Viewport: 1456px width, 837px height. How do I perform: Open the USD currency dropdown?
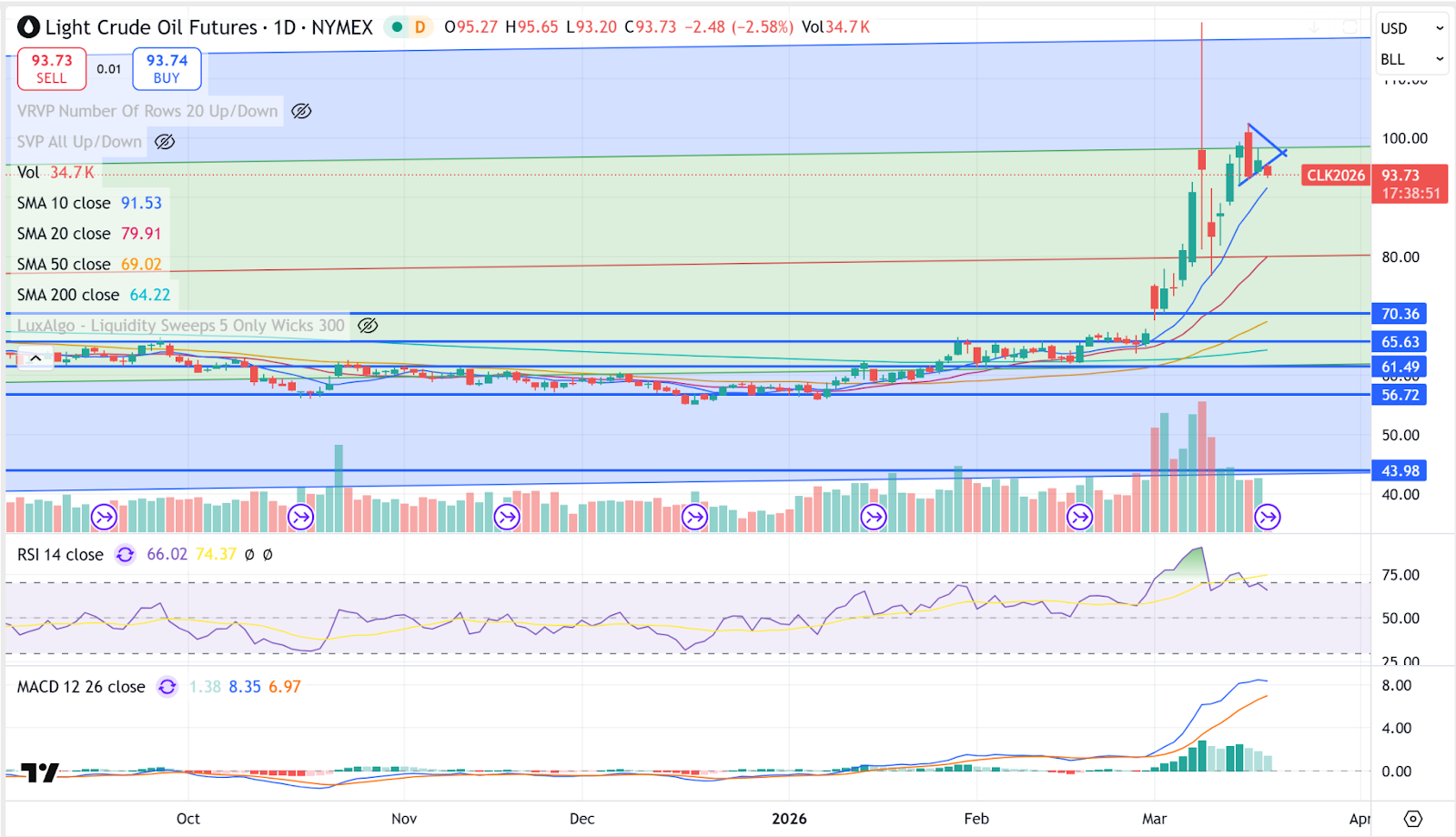click(x=1411, y=28)
